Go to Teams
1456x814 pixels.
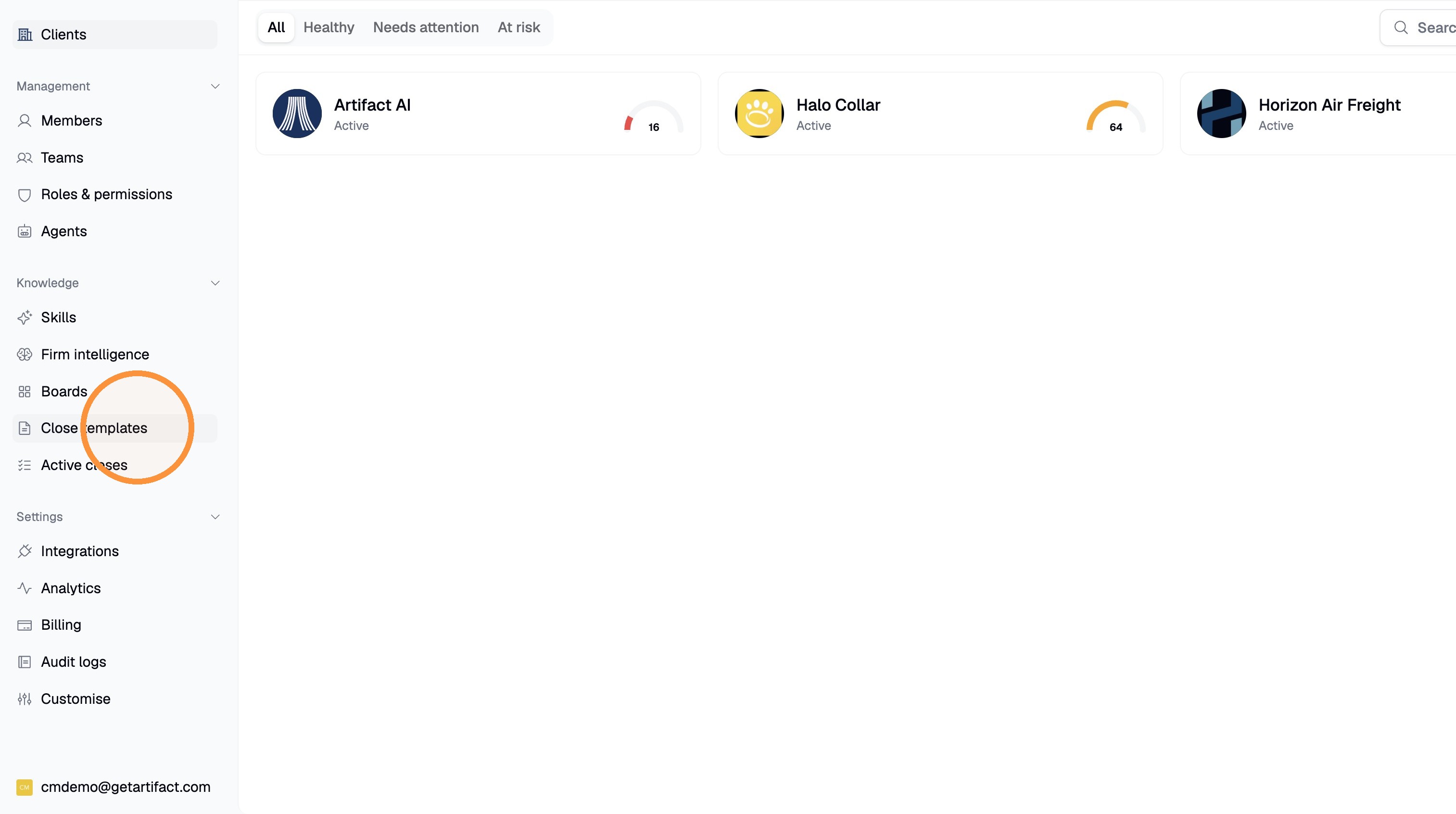pos(115,158)
